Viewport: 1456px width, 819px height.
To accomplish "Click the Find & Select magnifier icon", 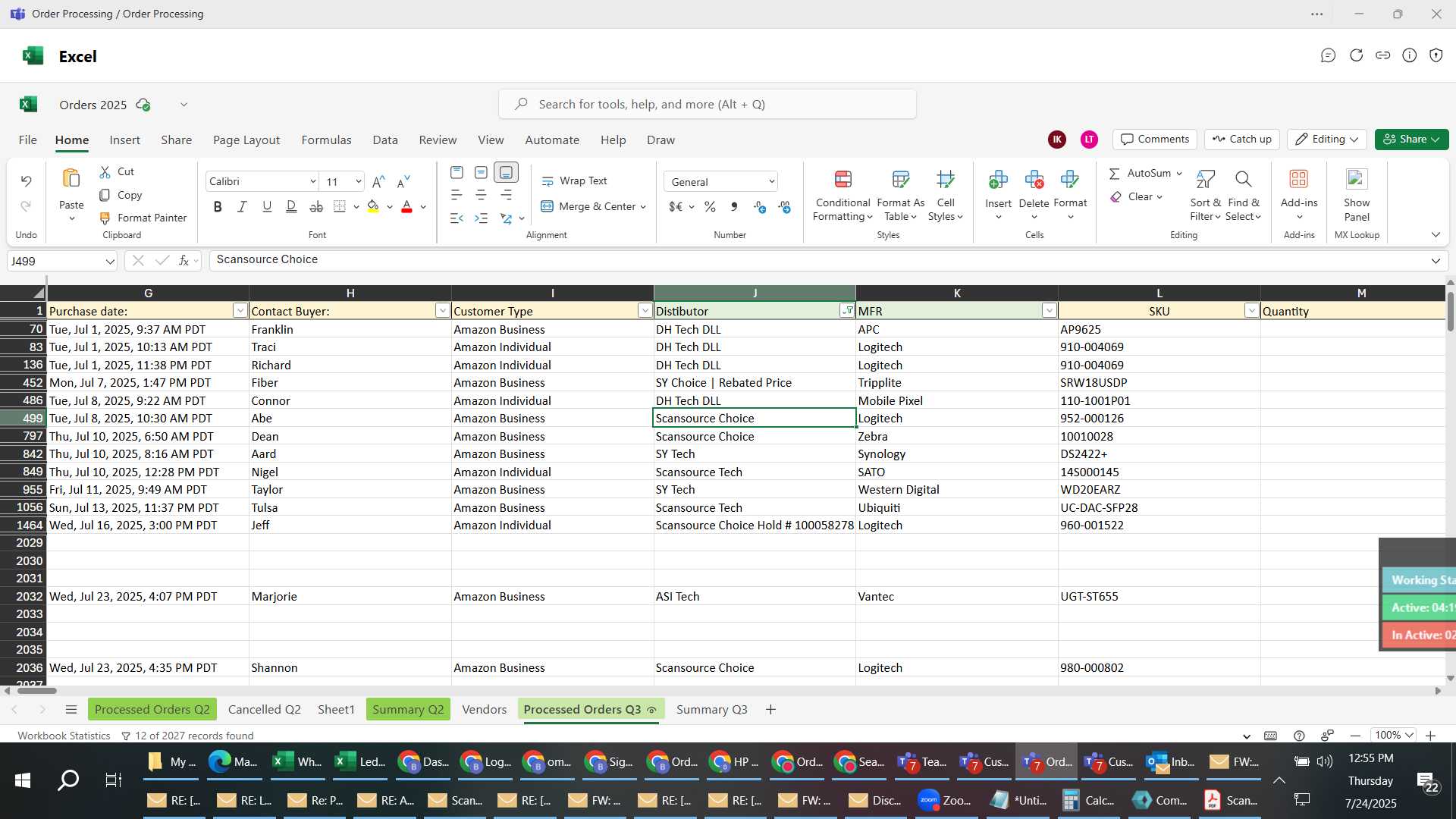I will [x=1243, y=180].
